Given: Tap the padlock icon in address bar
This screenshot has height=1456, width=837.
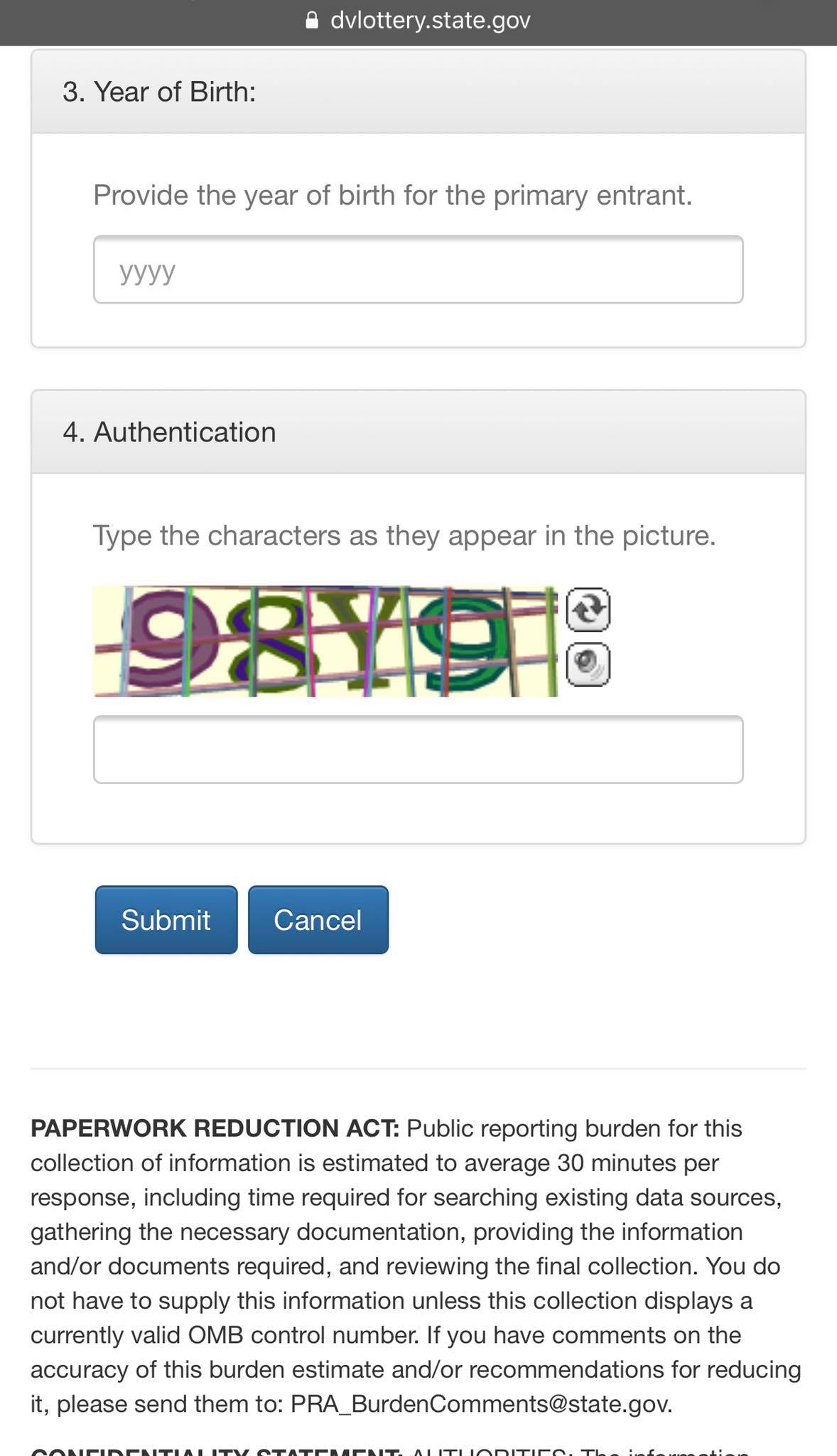Looking at the screenshot, I should point(312,21).
